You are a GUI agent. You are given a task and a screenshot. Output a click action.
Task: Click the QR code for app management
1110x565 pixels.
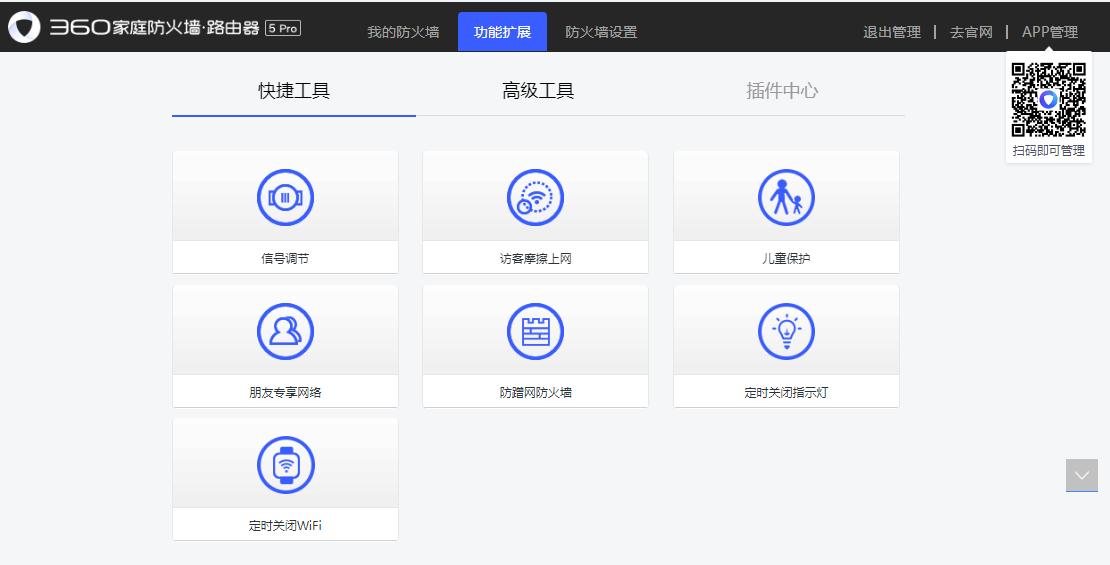[x=1048, y=100]
